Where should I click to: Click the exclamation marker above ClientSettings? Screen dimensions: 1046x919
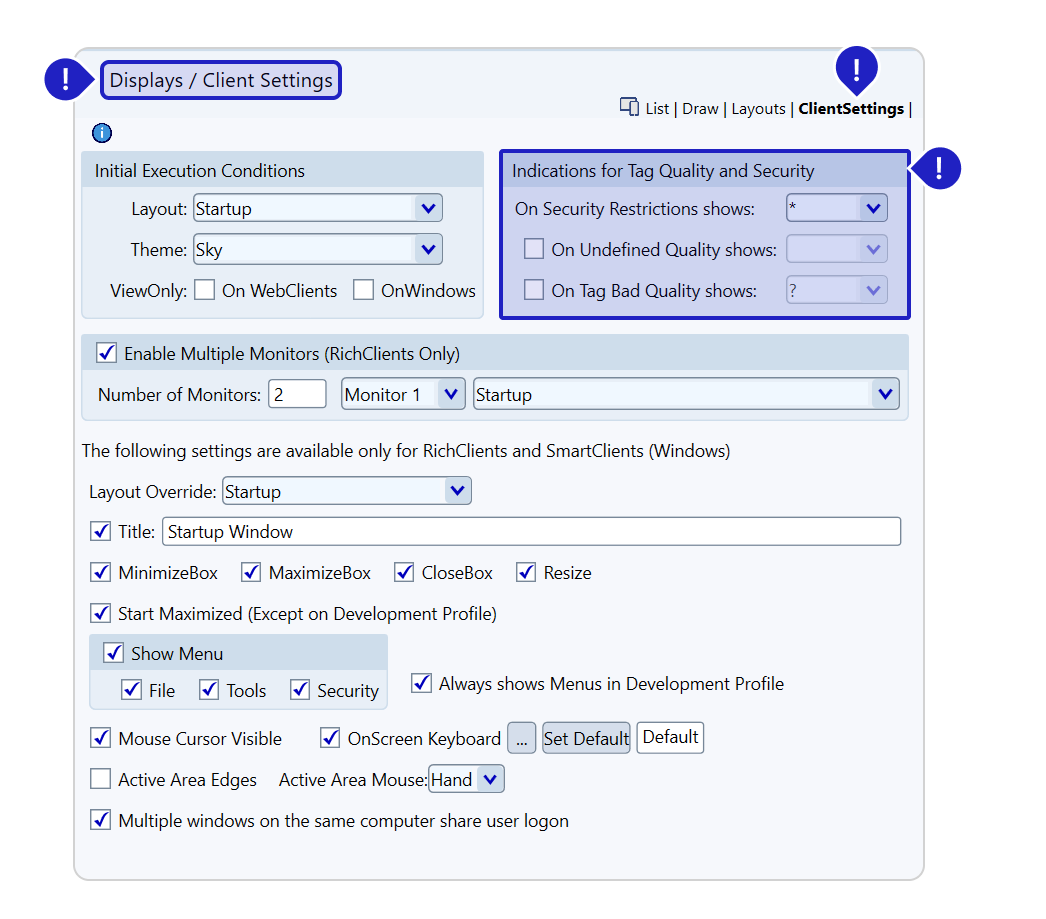pos(855,68)
